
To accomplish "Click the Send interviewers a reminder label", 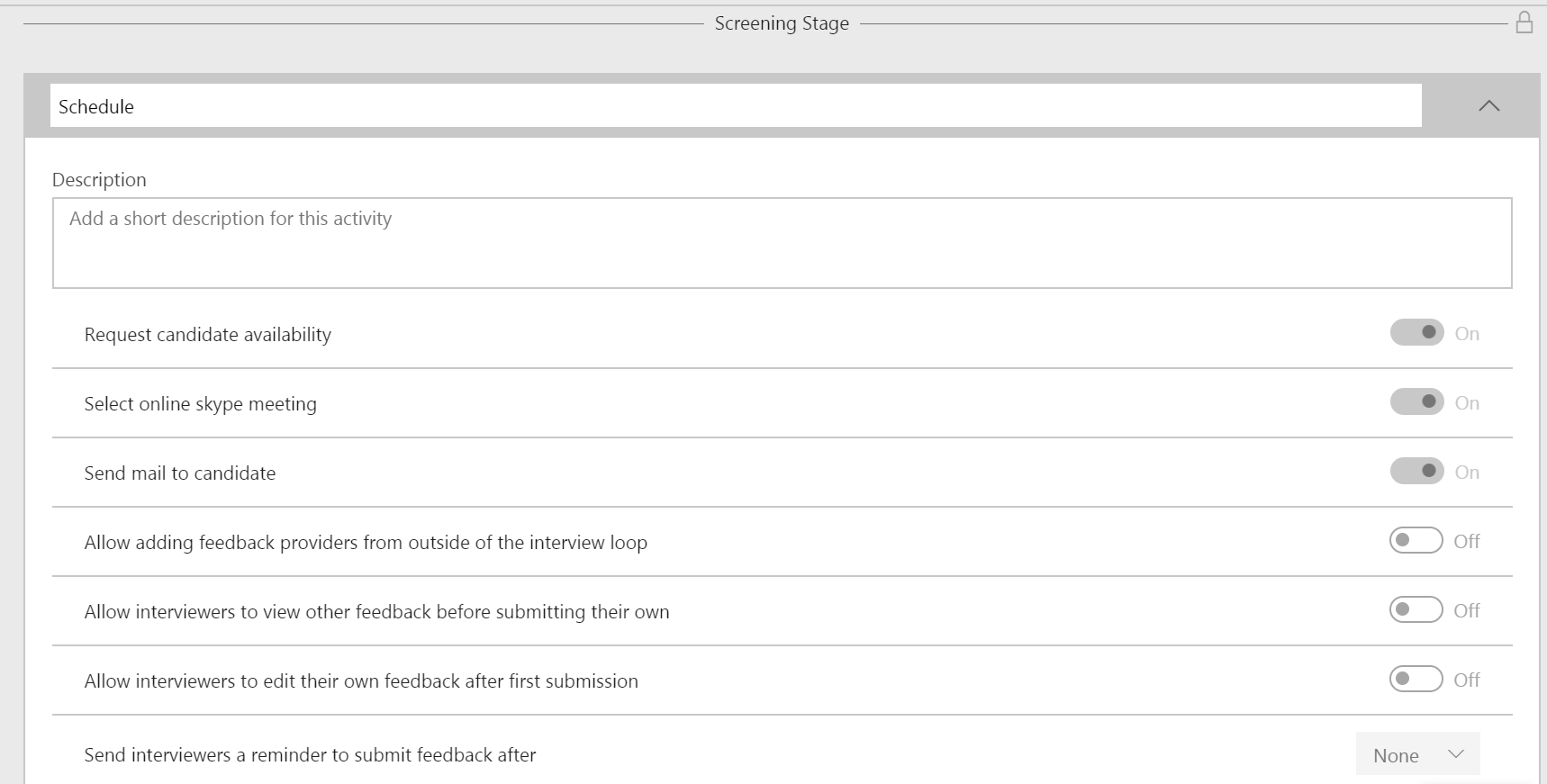I will point(310,755).
